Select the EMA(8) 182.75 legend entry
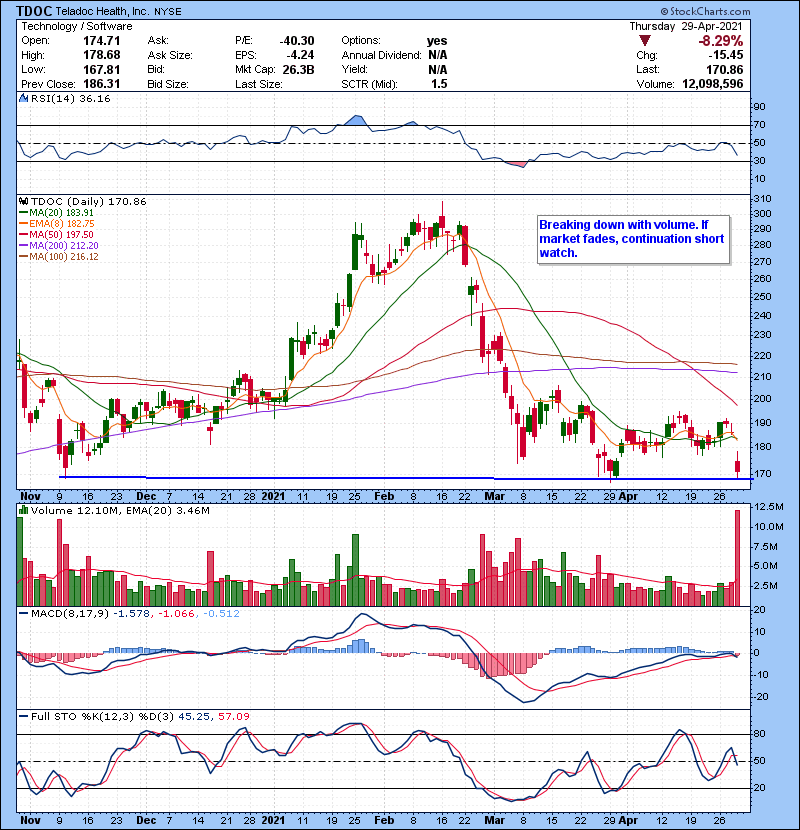This screenshot has width=800, height=830. 57,224
